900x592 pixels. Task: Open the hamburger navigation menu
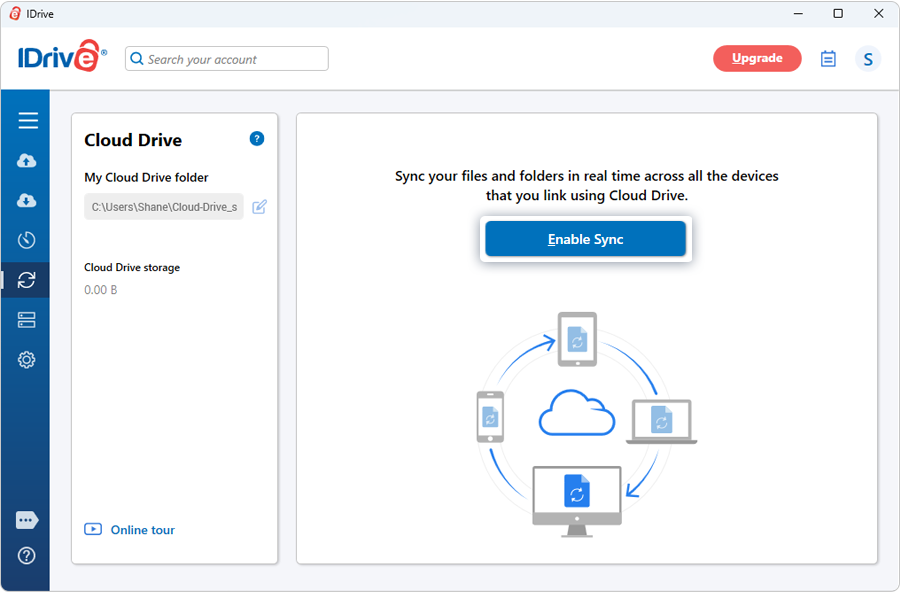pyautogui.click(x=27, y=119)
